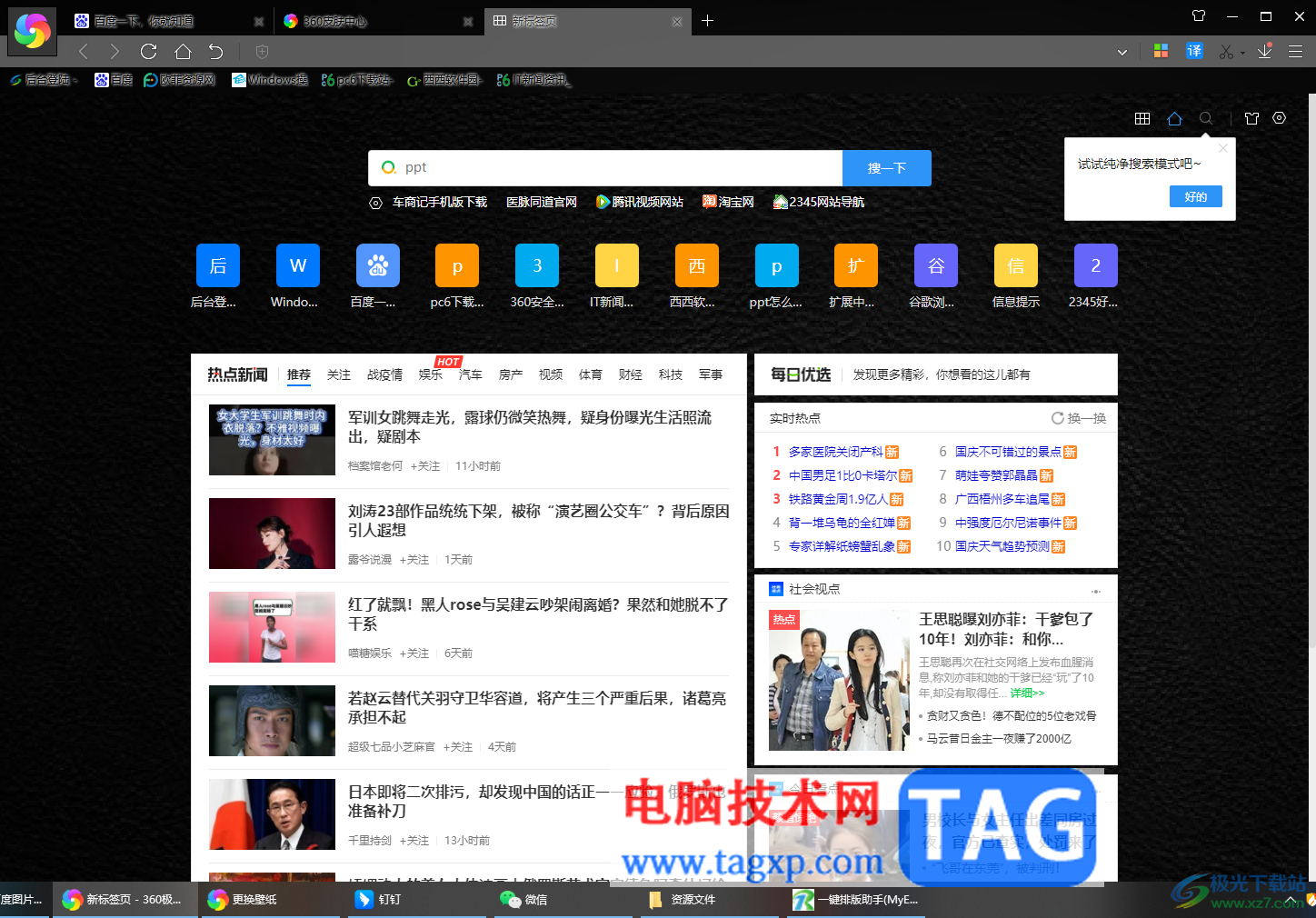Select the 娱乐 news tab
1316x918 pixels.
[x=431, y=374]
